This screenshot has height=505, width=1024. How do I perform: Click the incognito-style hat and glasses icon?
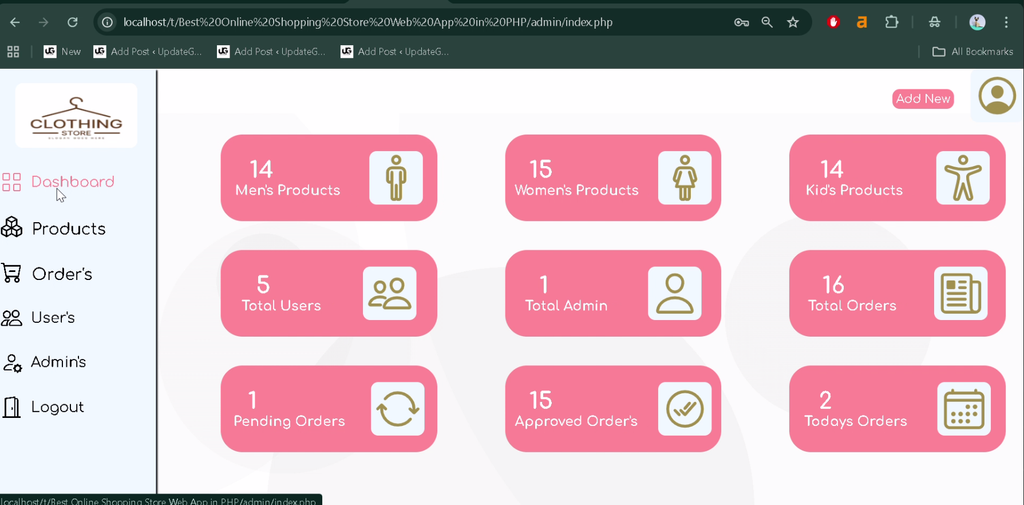pyautogui.click(x=935, y=22)
